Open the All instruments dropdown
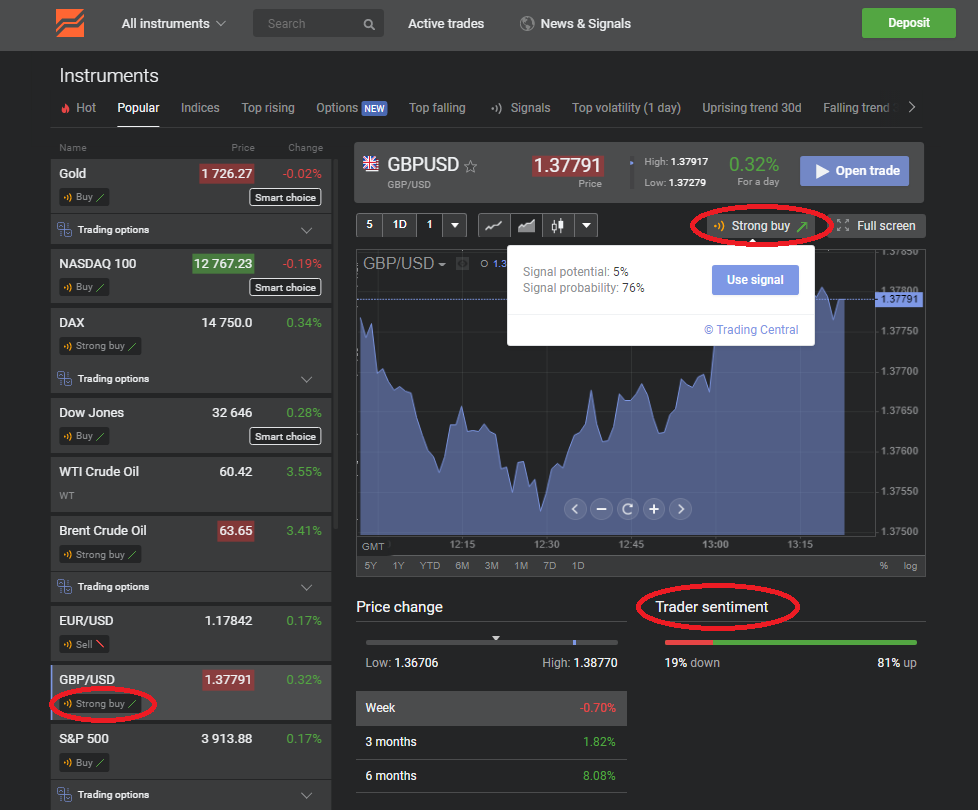978x810 pixels. [173, 23]
